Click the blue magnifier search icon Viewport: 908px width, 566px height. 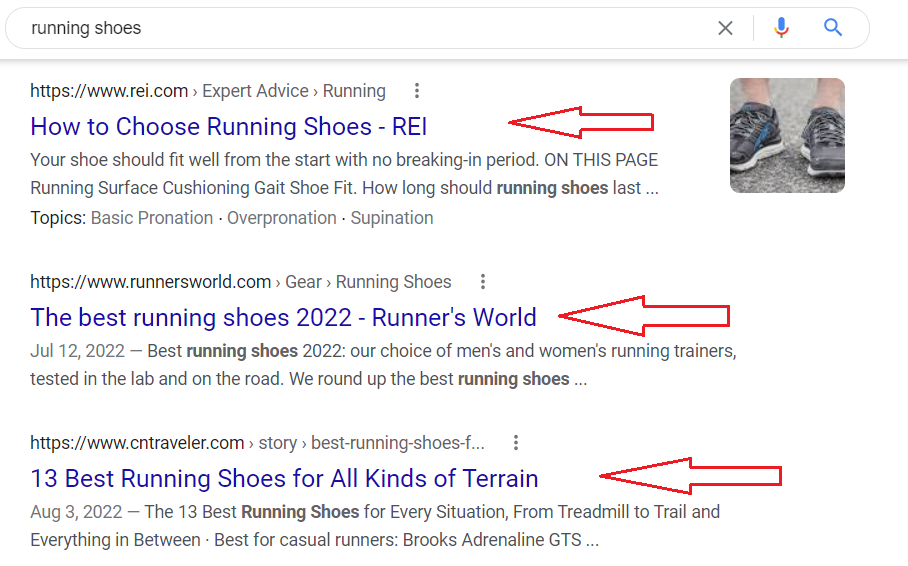tap(833, 27)
